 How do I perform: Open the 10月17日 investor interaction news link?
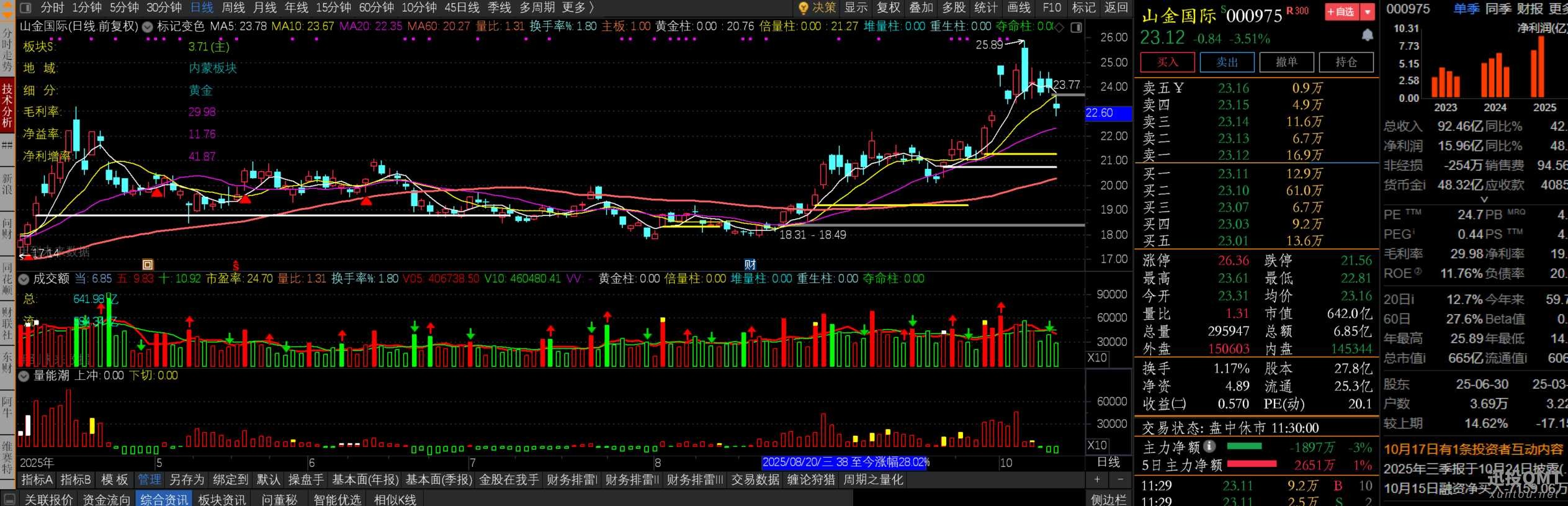pos(1474,449)
